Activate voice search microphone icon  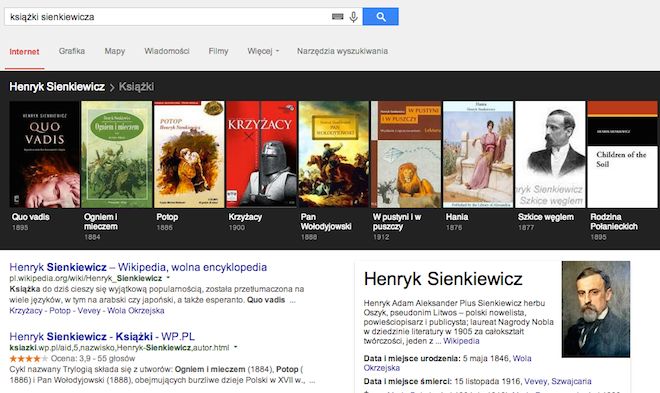pyautogui.click(x=354, y=17)
